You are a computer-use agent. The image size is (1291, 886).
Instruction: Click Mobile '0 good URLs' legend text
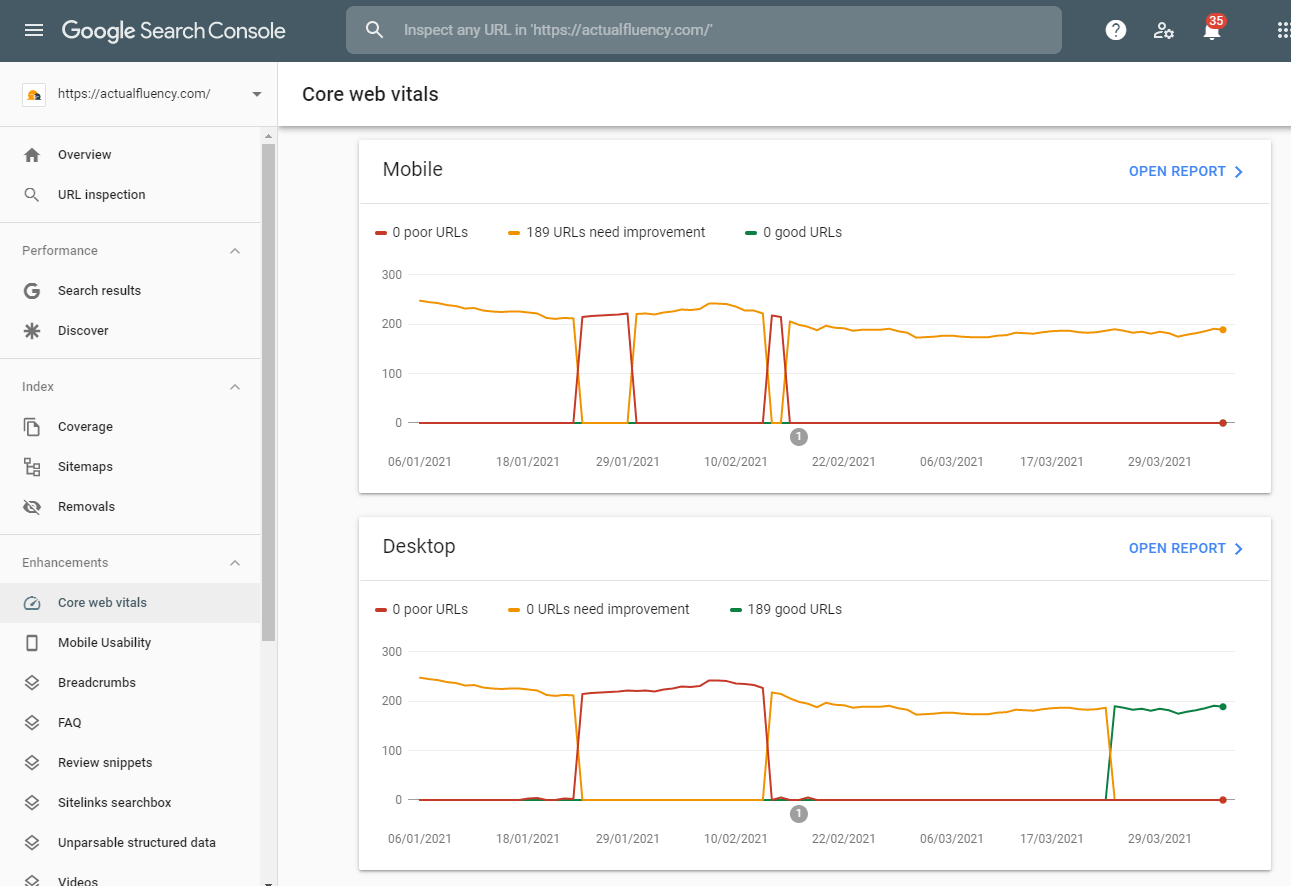pos(802,233)
